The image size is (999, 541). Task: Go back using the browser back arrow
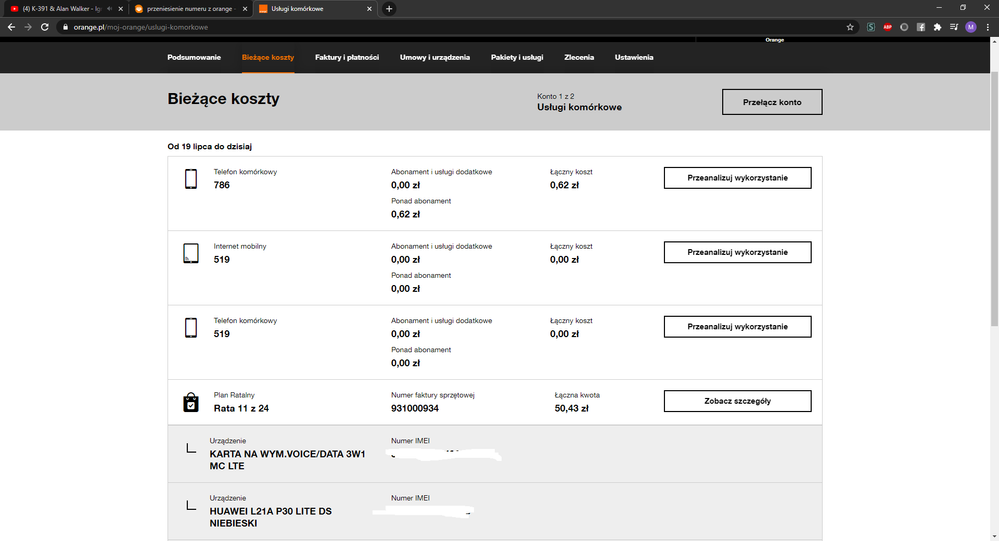point(10,27)
